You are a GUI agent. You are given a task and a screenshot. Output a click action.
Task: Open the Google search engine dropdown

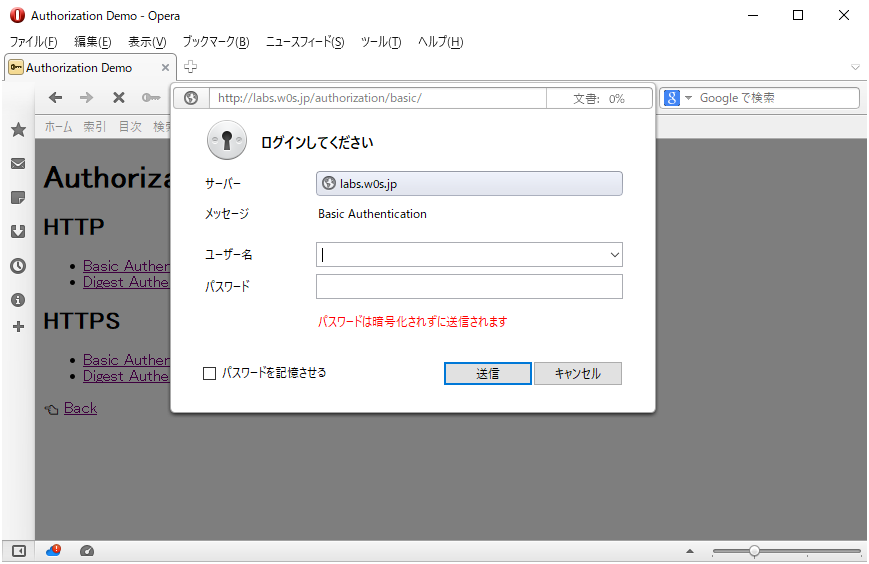[x=676, y=98]
